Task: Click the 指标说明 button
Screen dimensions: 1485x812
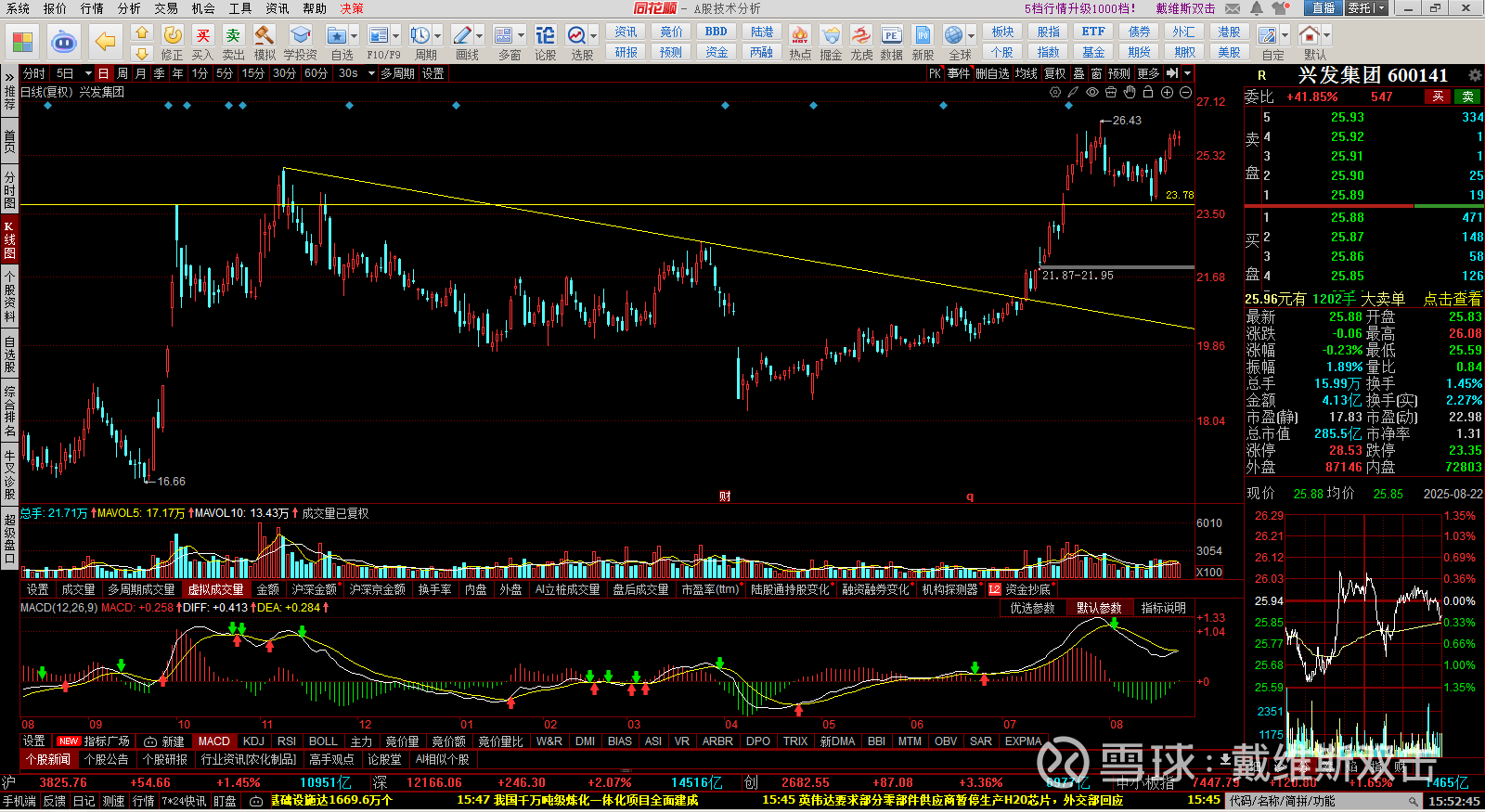Action: coord(1164,608)
